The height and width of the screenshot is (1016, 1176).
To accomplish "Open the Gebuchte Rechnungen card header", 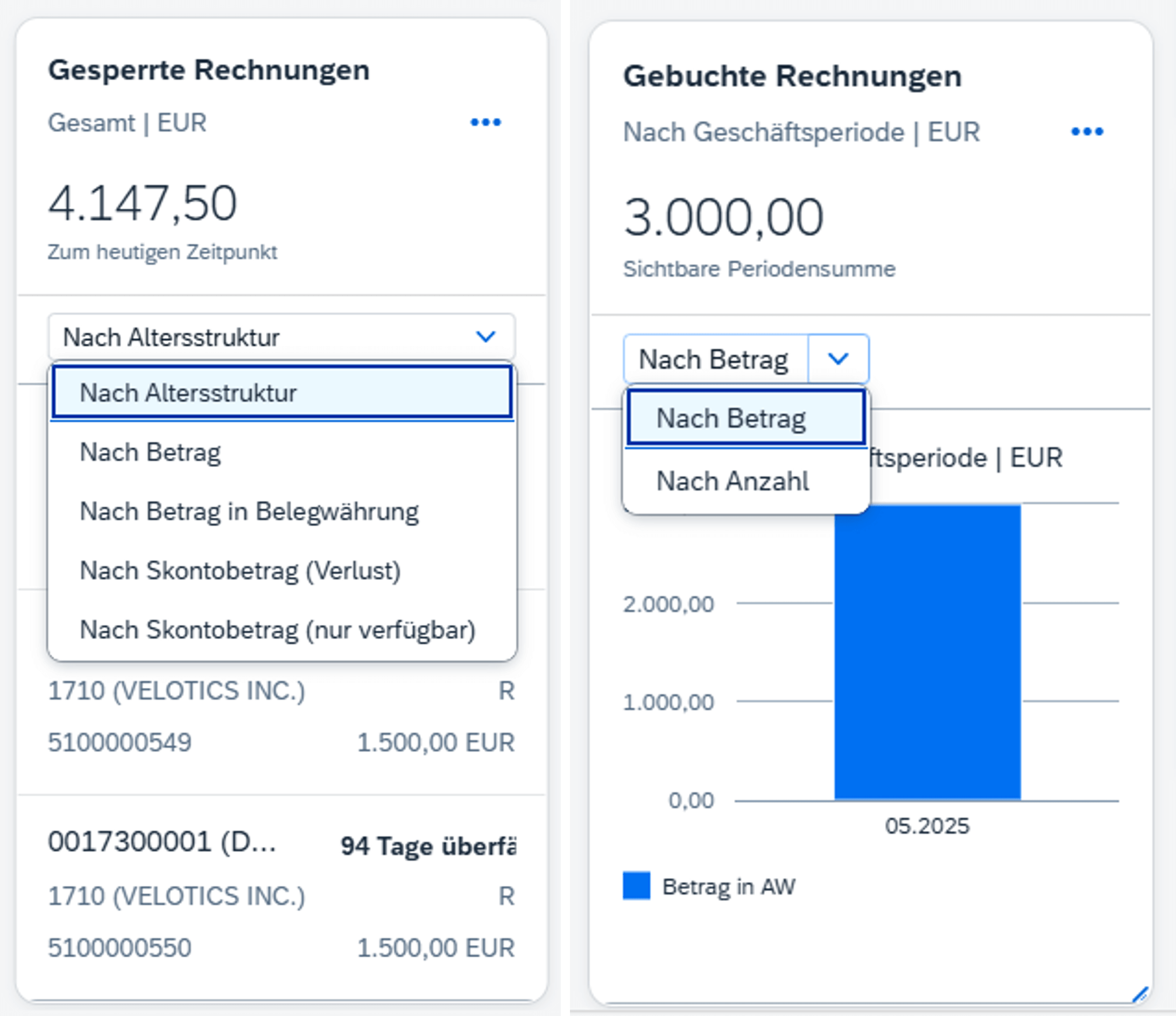I will (792, 76).
